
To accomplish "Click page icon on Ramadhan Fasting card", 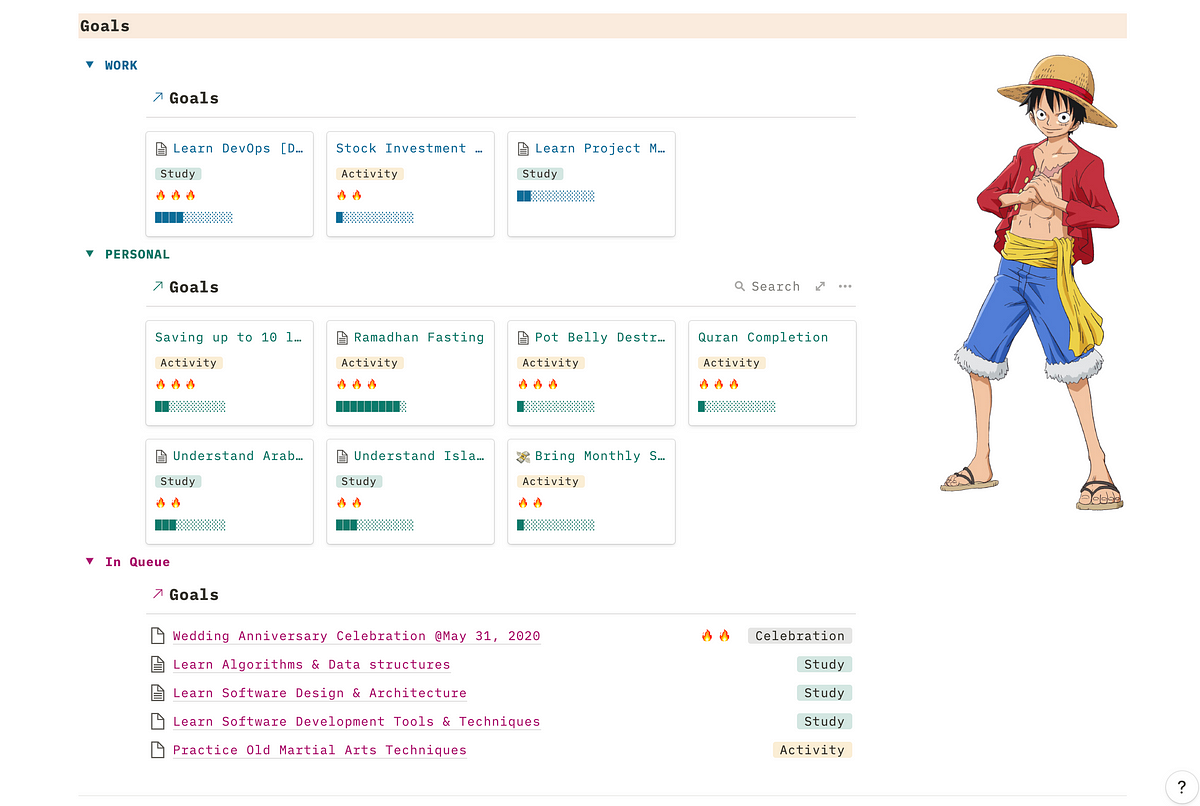I will coord(342,338).
